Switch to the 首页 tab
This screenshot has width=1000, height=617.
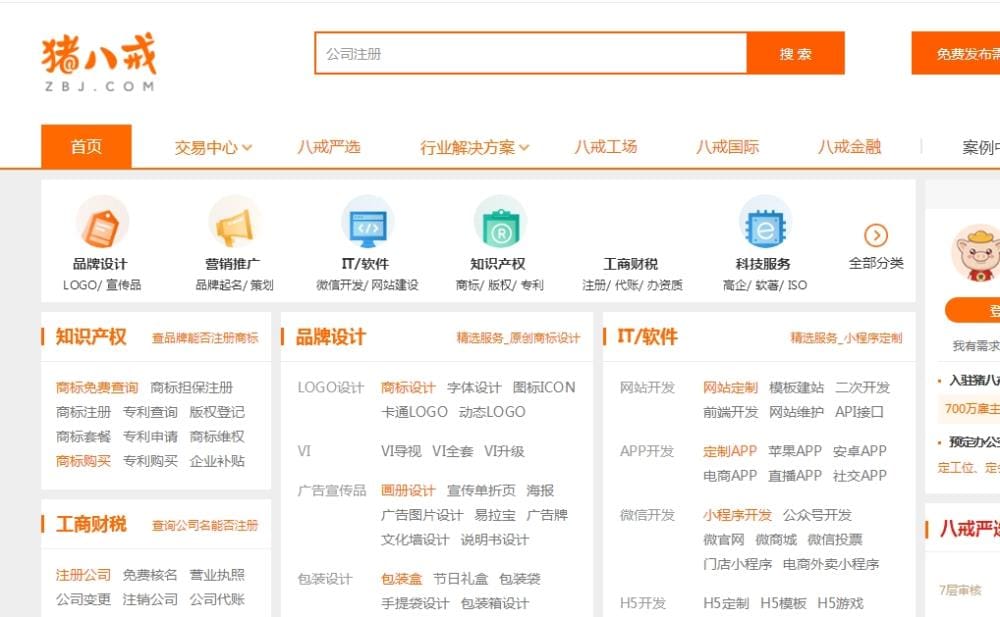(85, 145)
